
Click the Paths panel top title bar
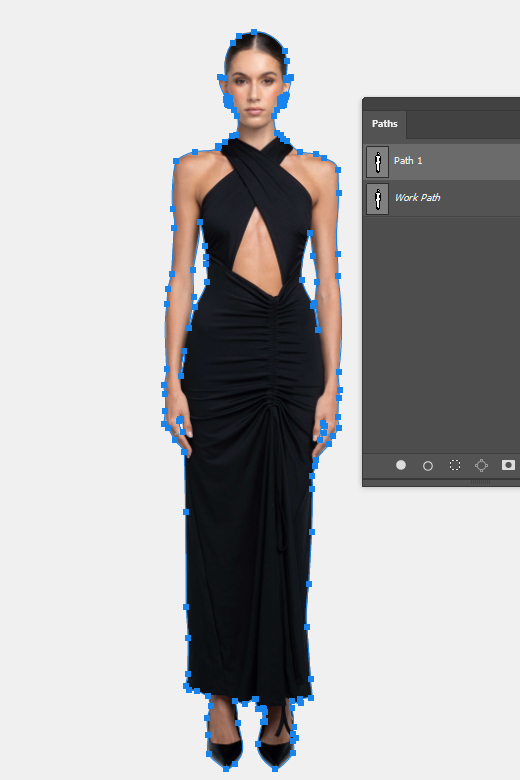pyautogui.click(x=442, y=103)
